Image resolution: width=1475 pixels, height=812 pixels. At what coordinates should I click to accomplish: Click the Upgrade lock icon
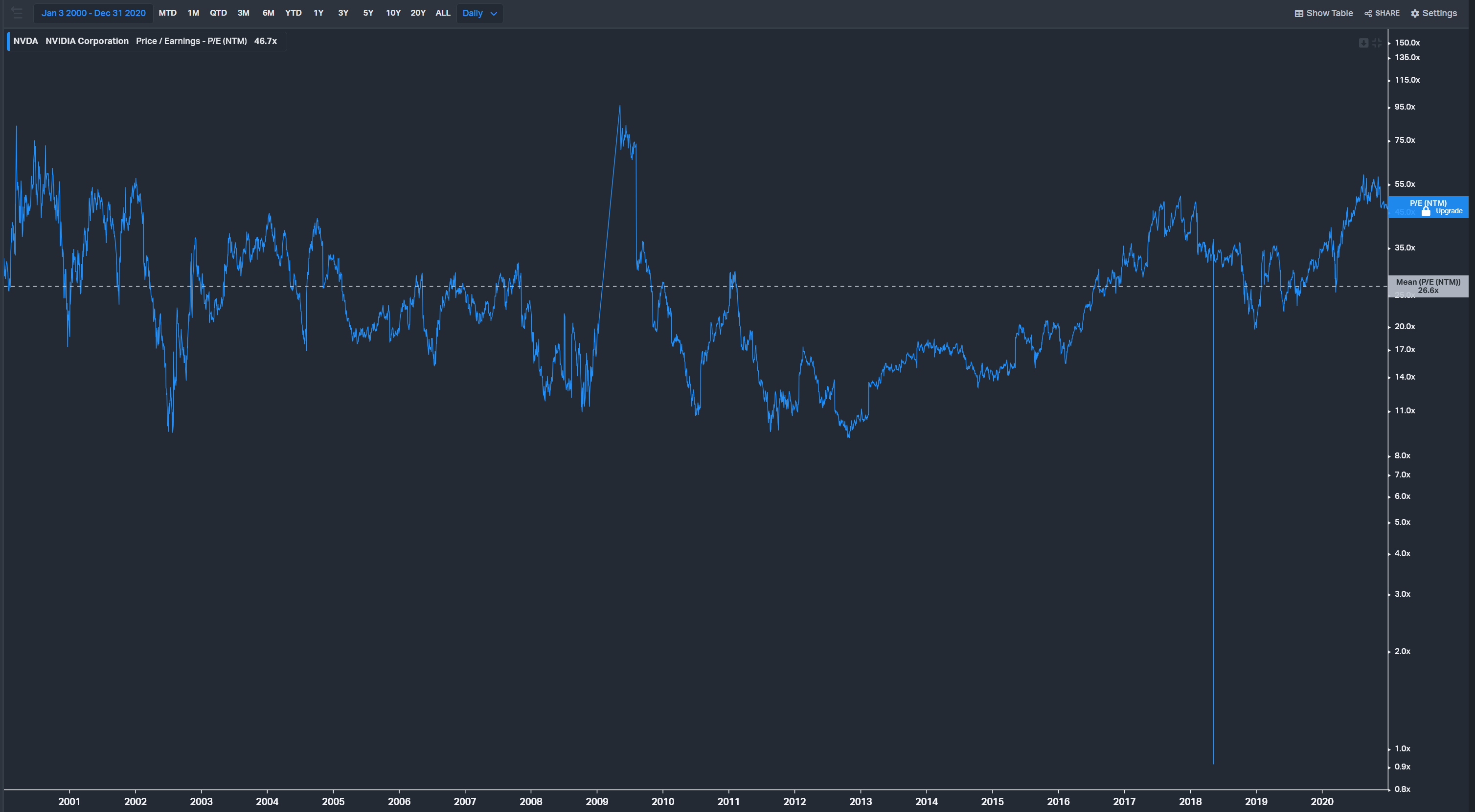click(x=1426, y=211)
